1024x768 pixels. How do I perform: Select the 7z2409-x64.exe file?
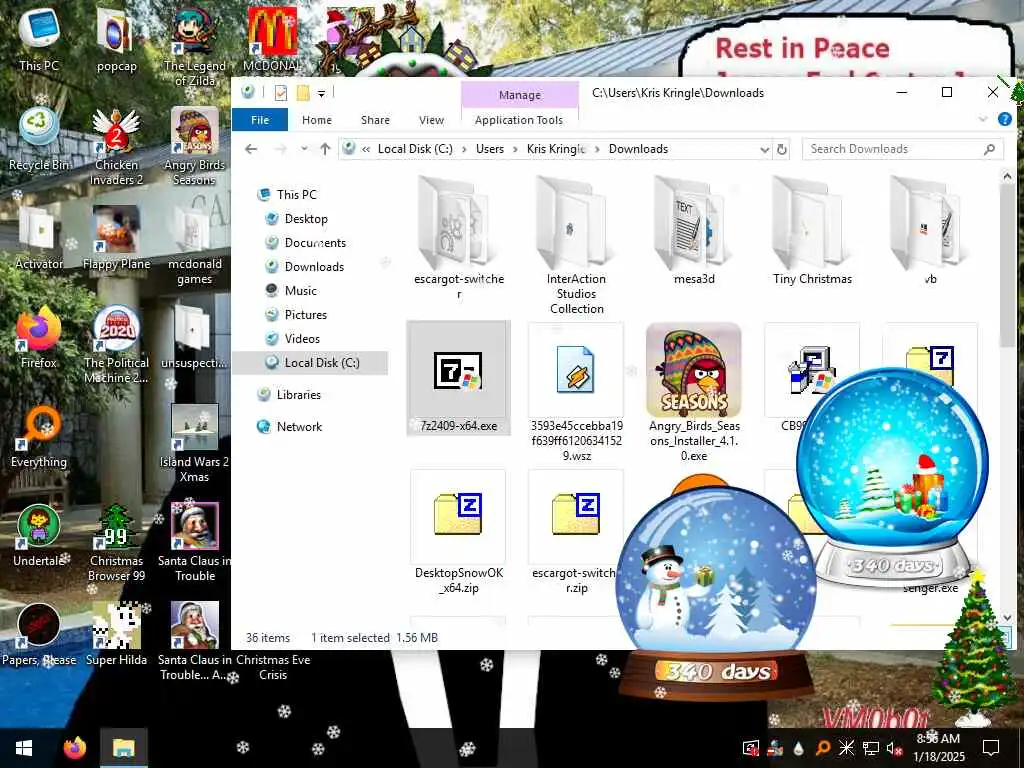tap(458, 378)
